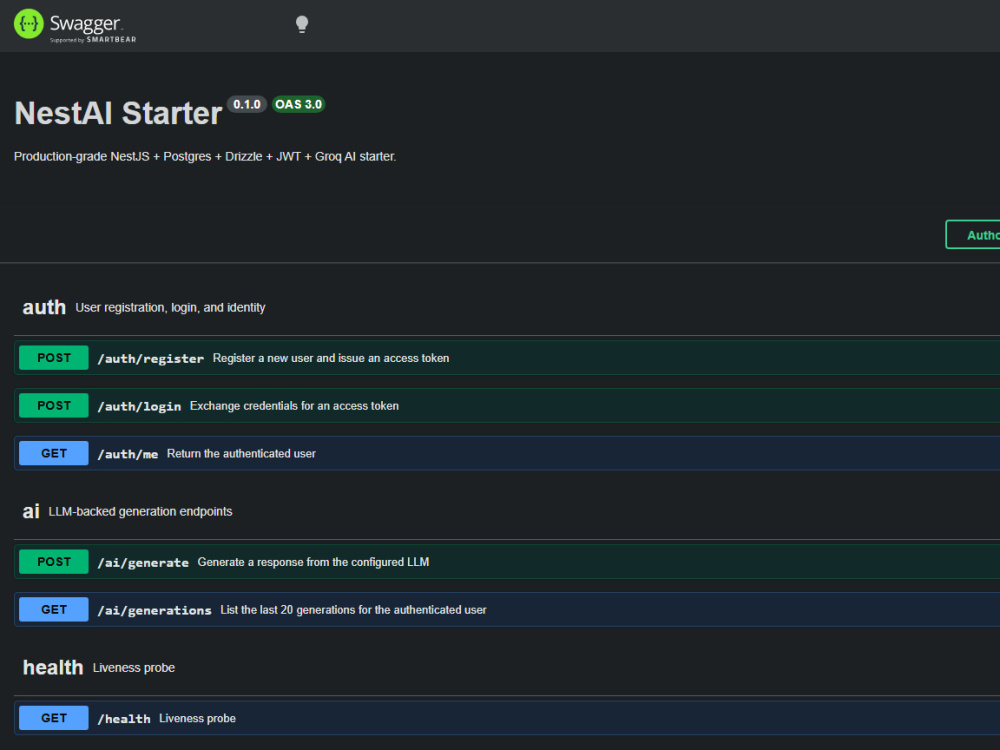Click the Swagger logo icon
1000x750 pixels.
coord(29,24)
